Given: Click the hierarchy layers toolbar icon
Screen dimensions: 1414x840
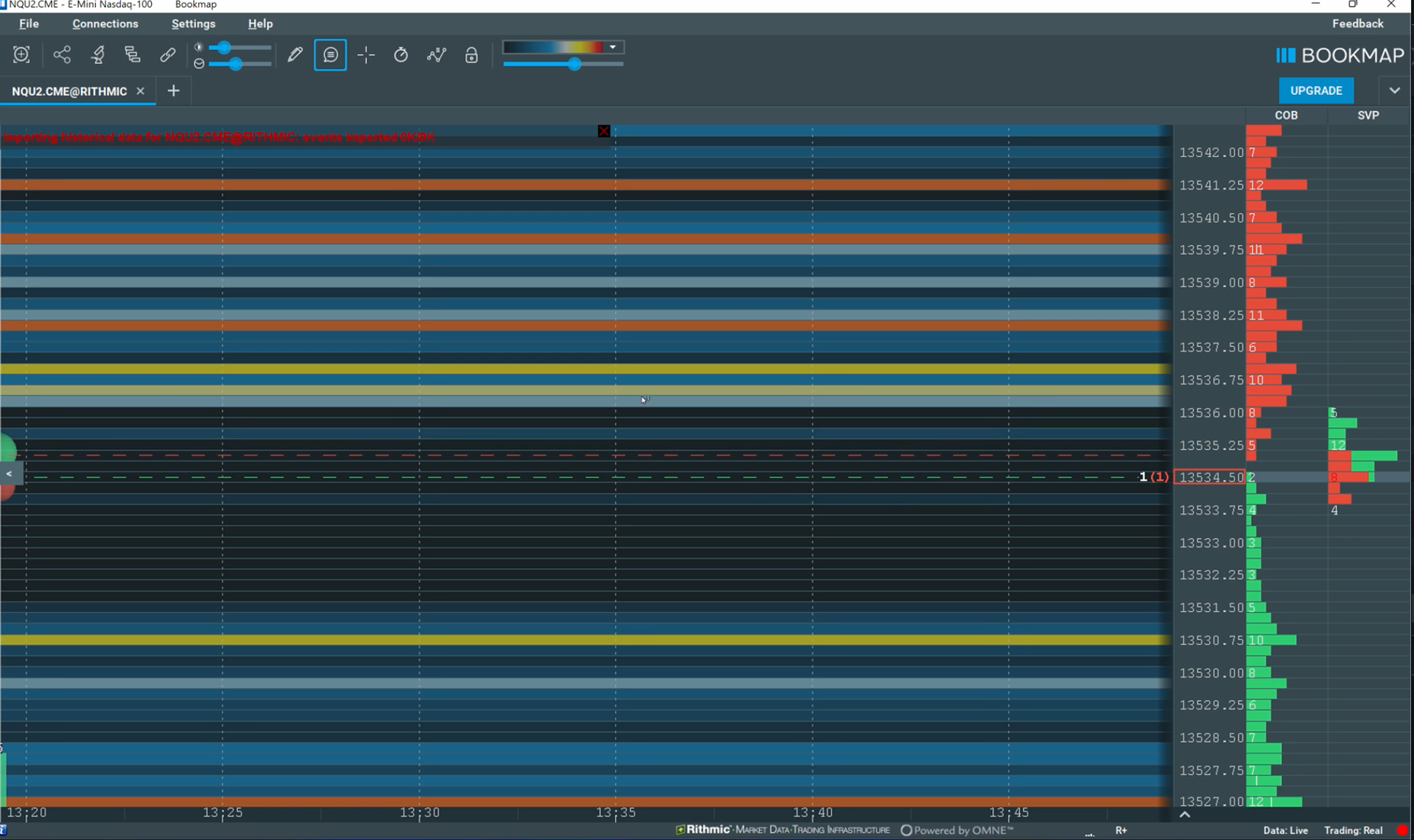Looking at the screenshot, I should tap(133, 54).
